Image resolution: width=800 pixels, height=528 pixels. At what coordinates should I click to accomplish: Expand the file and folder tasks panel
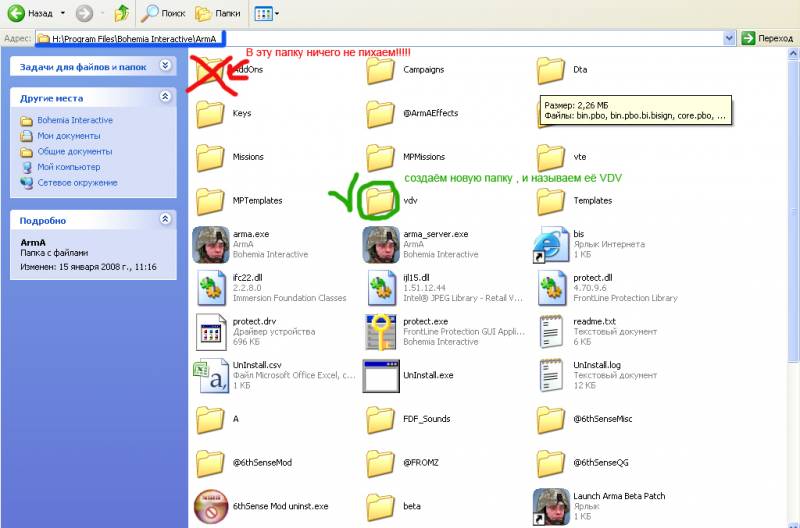[x=165, y=65]
